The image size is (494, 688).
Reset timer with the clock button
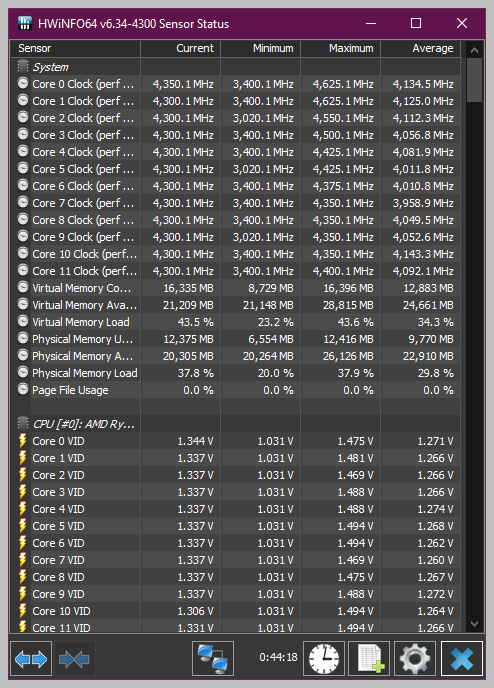tap(324, 658)
